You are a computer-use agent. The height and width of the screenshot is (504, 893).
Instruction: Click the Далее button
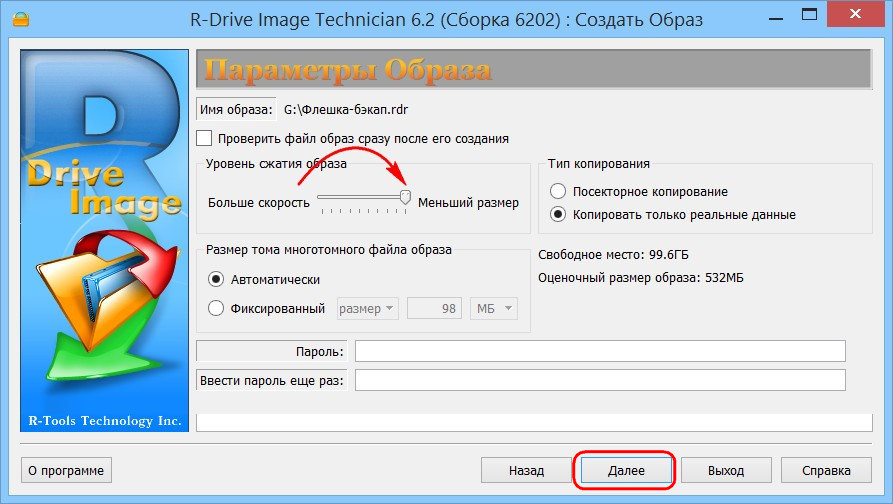coord(626,470)
